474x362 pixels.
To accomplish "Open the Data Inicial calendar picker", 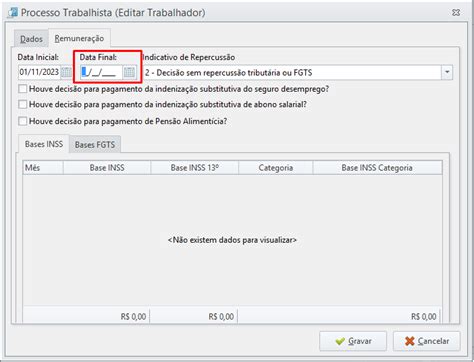I will point(66,72).
